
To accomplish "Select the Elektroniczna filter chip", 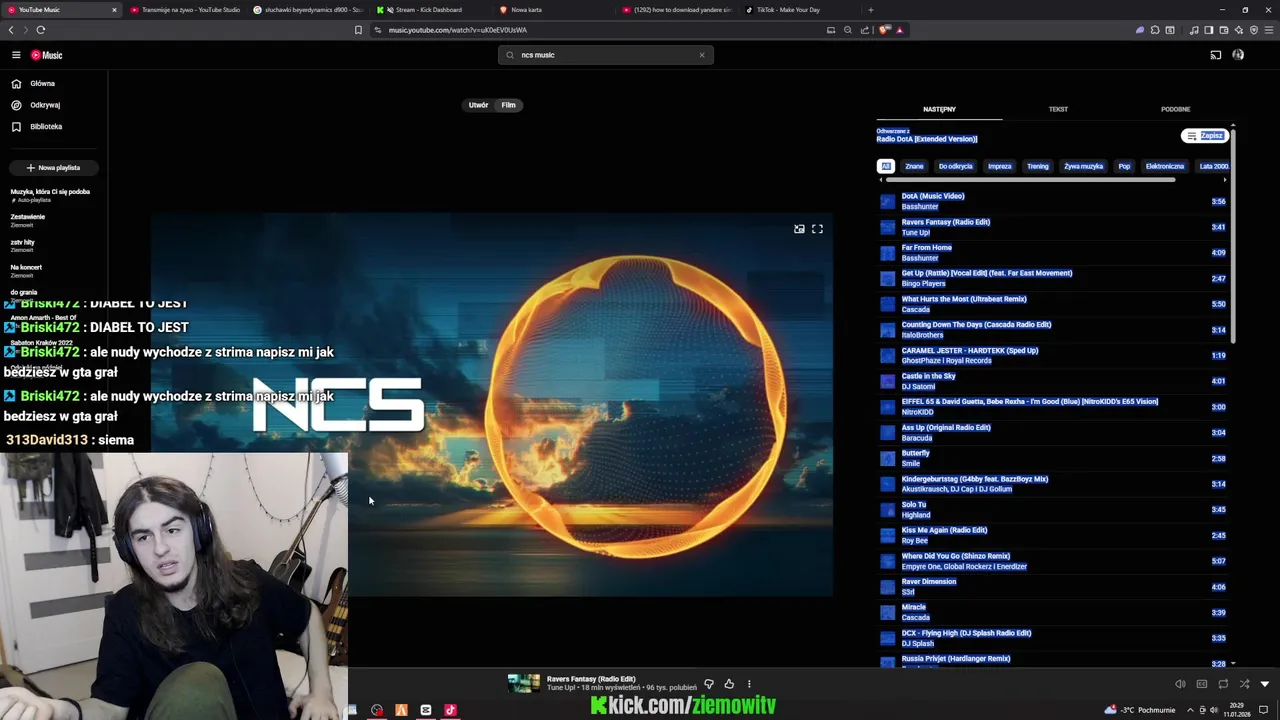I will [1165, 166].
